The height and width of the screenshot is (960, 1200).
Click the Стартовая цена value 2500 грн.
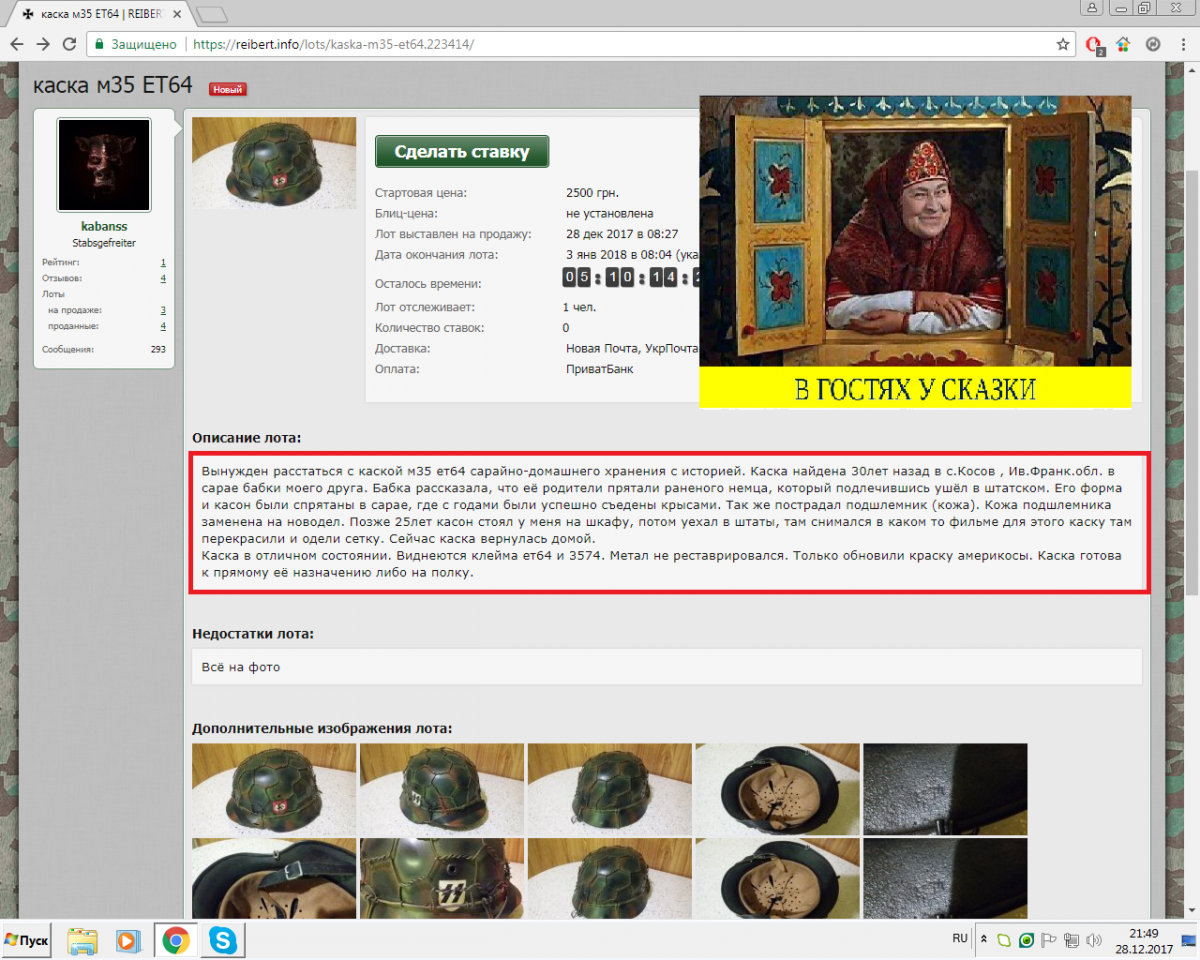[592, 193]
